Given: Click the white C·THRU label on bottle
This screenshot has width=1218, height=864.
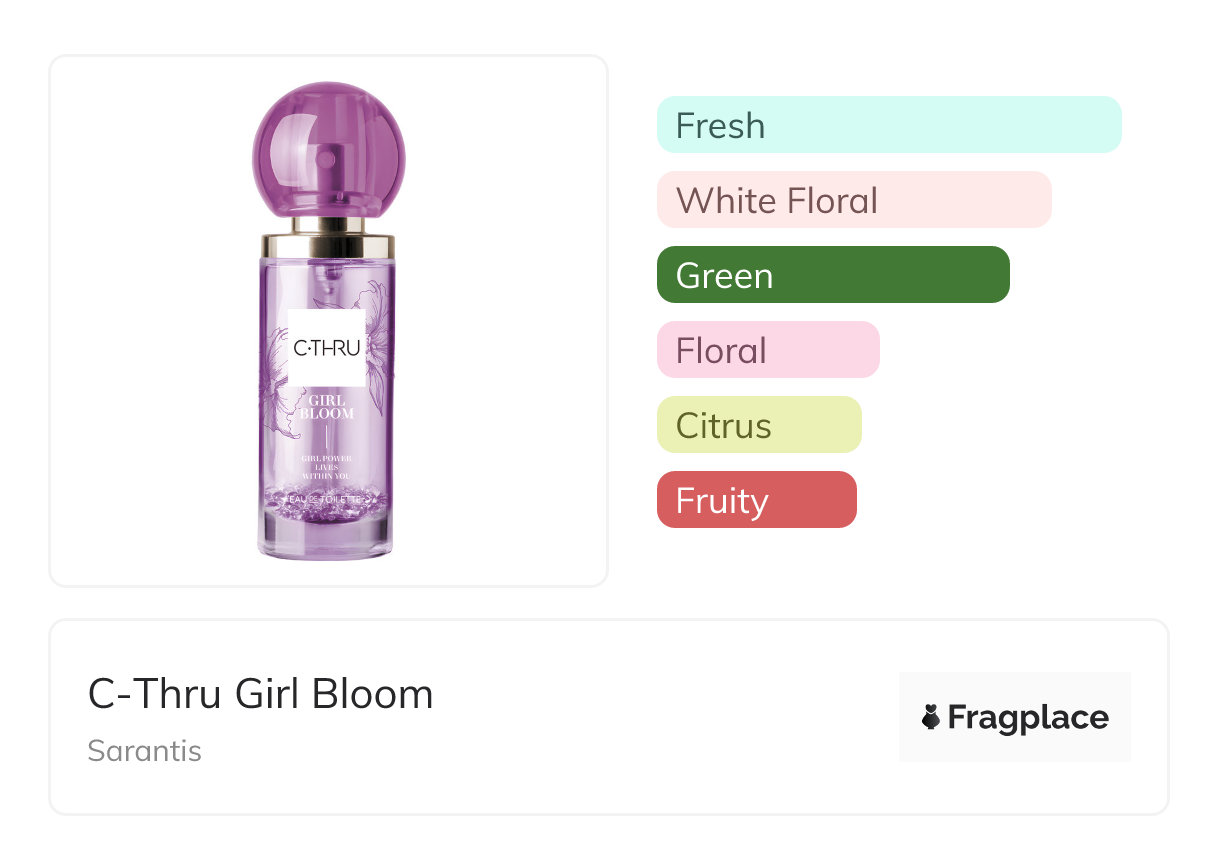Looking at the screenshot, I should pyautogui.click(x=327, y=348).
